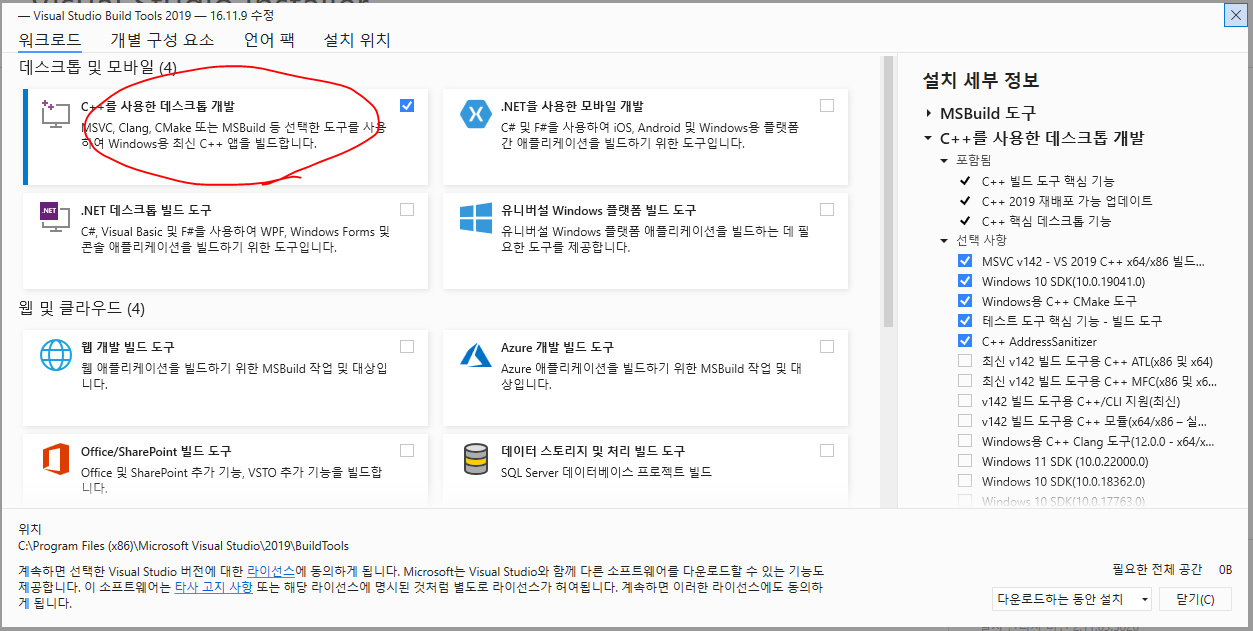Check Windows용 C++ Clang 도구 option
Image resolution: width=1253 pixels, height=631 pixels.
tap(965, 441)
